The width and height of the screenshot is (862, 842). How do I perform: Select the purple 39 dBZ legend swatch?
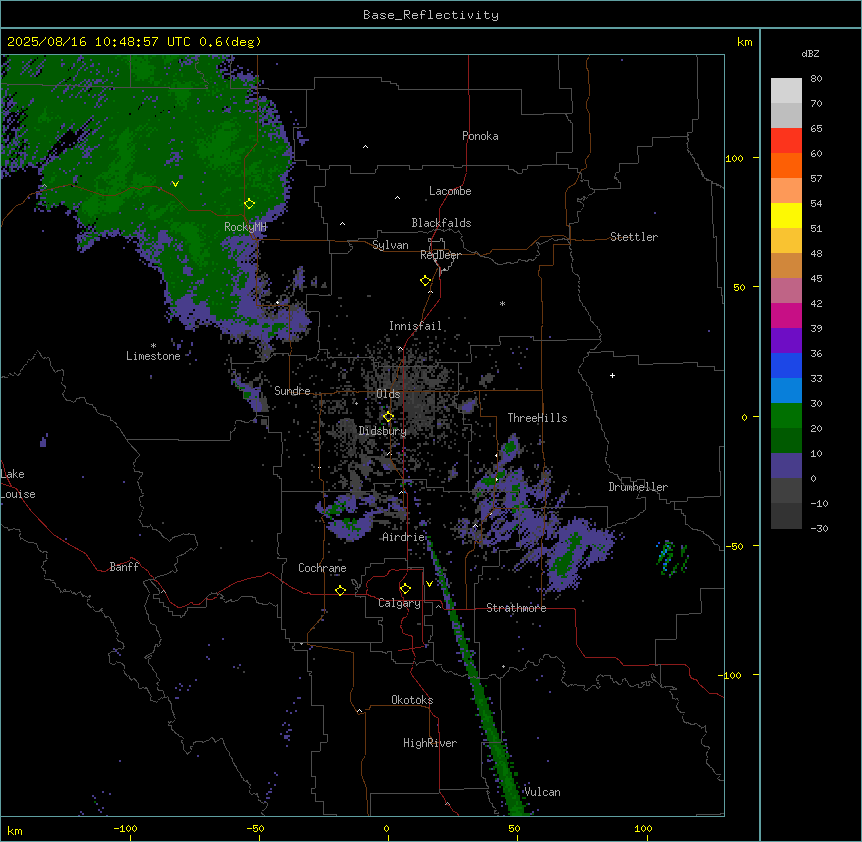coord(786,341)
